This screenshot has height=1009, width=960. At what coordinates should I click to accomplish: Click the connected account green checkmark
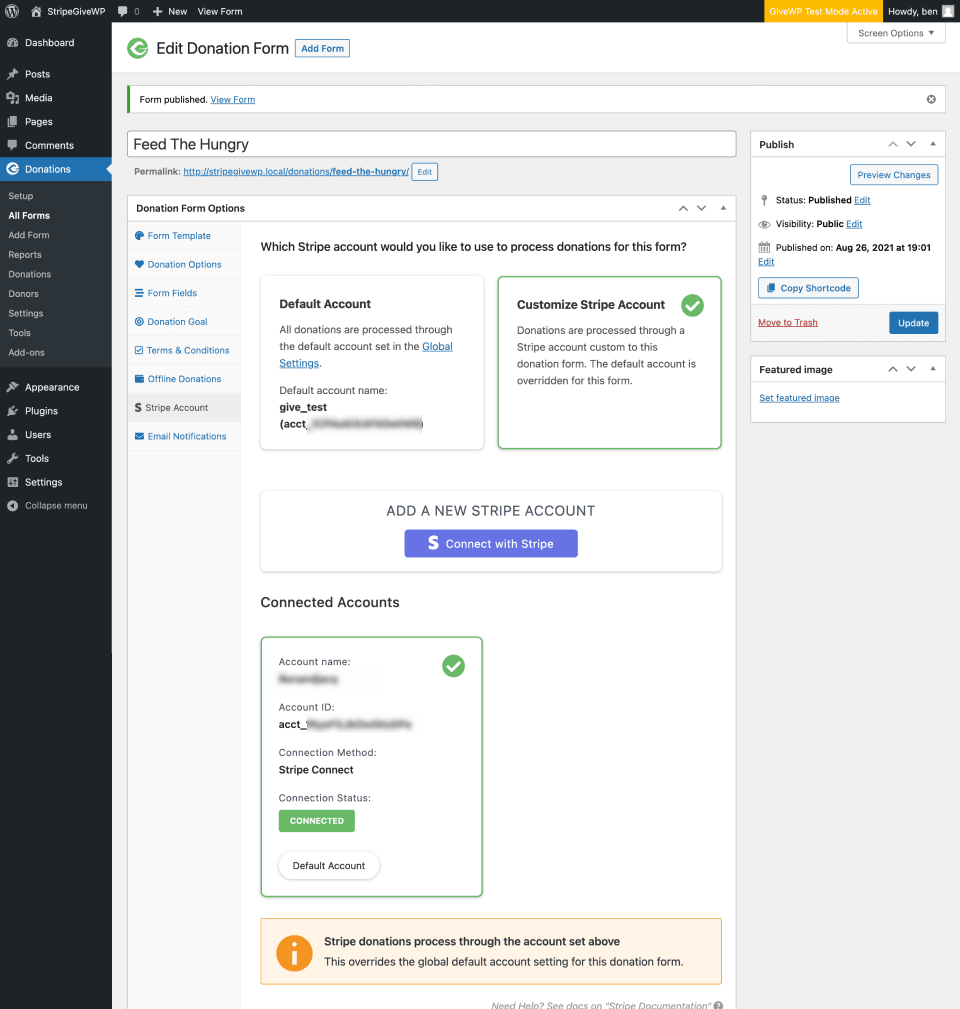(x=454, y=666)
